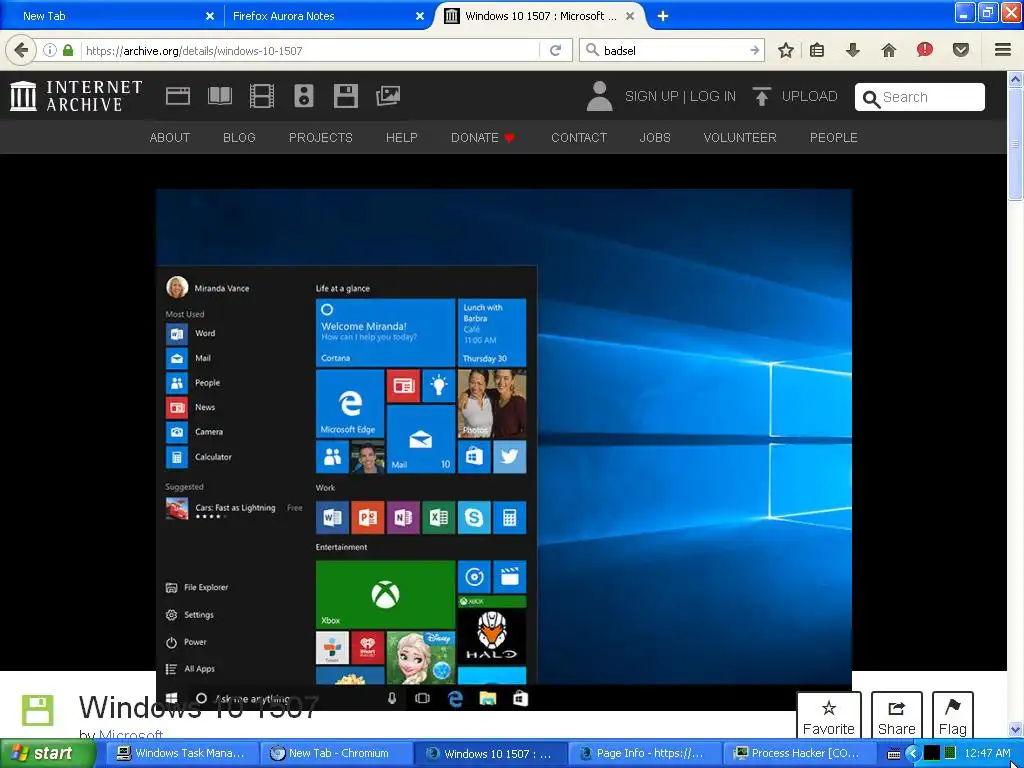Open the ABOUT menu item
The width and height of the screenshot is (1024, 768).
pyautogui.click(x=170, y=138)
